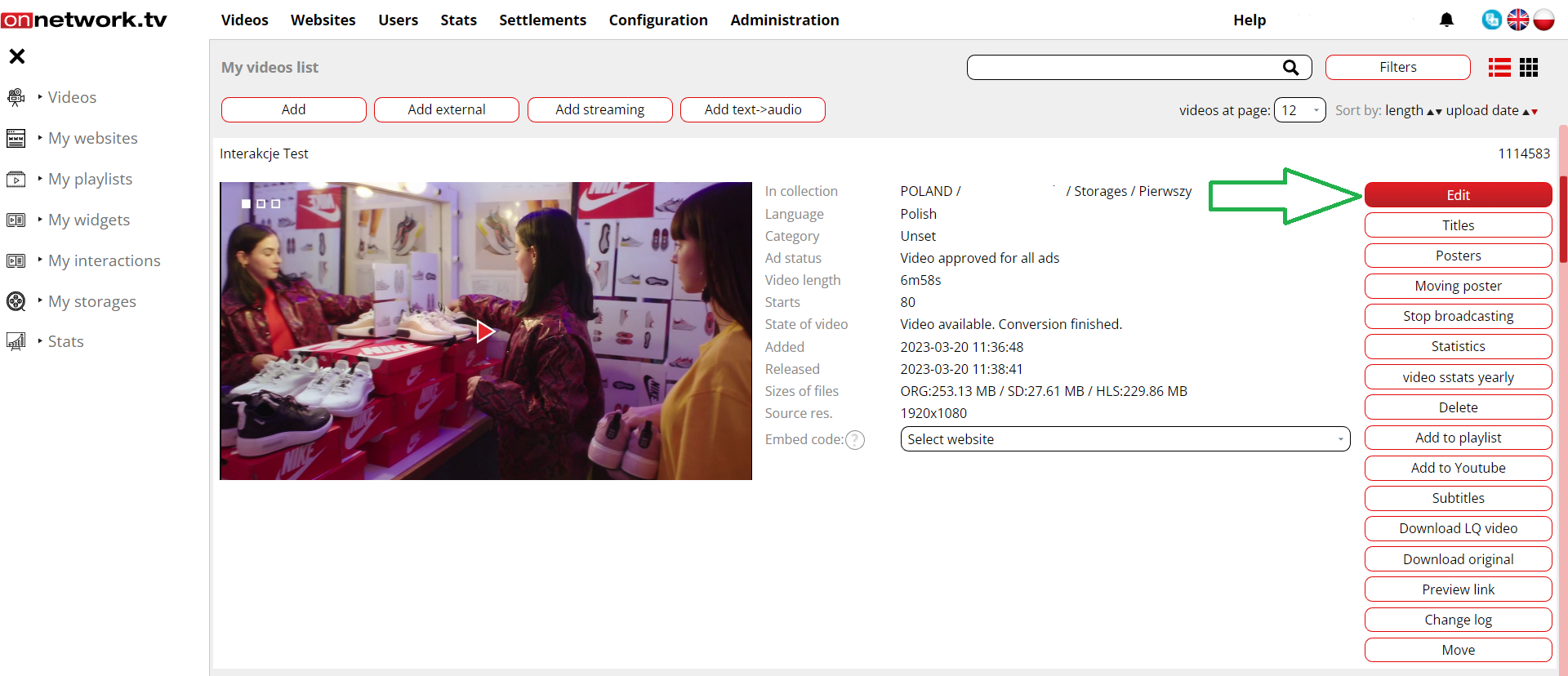Open the Select website dropdown
Screen dimensions: 1568x676
coord(1125,439)
